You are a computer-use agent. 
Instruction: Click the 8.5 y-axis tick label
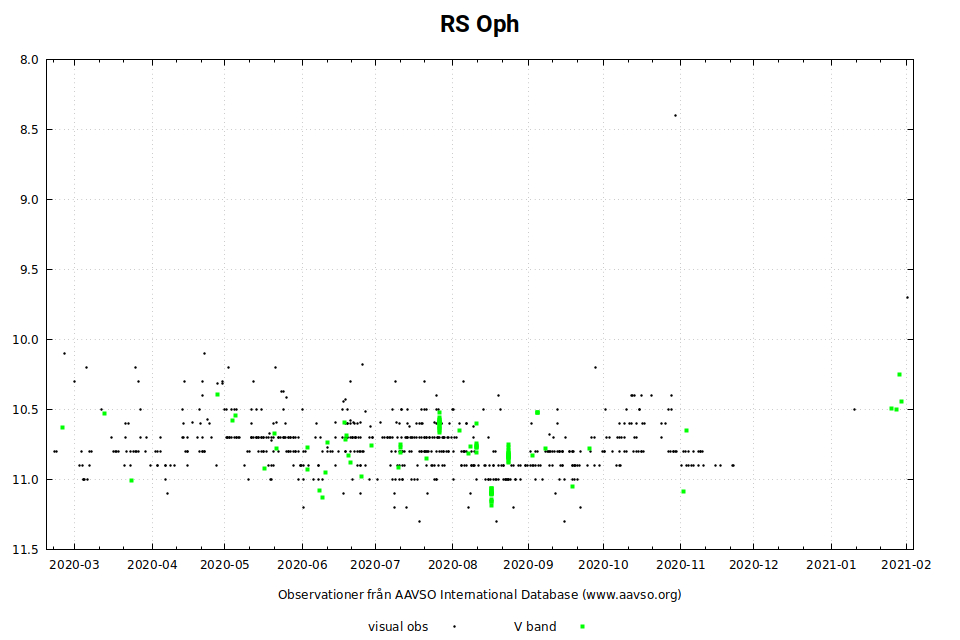[x=29, y=130]
